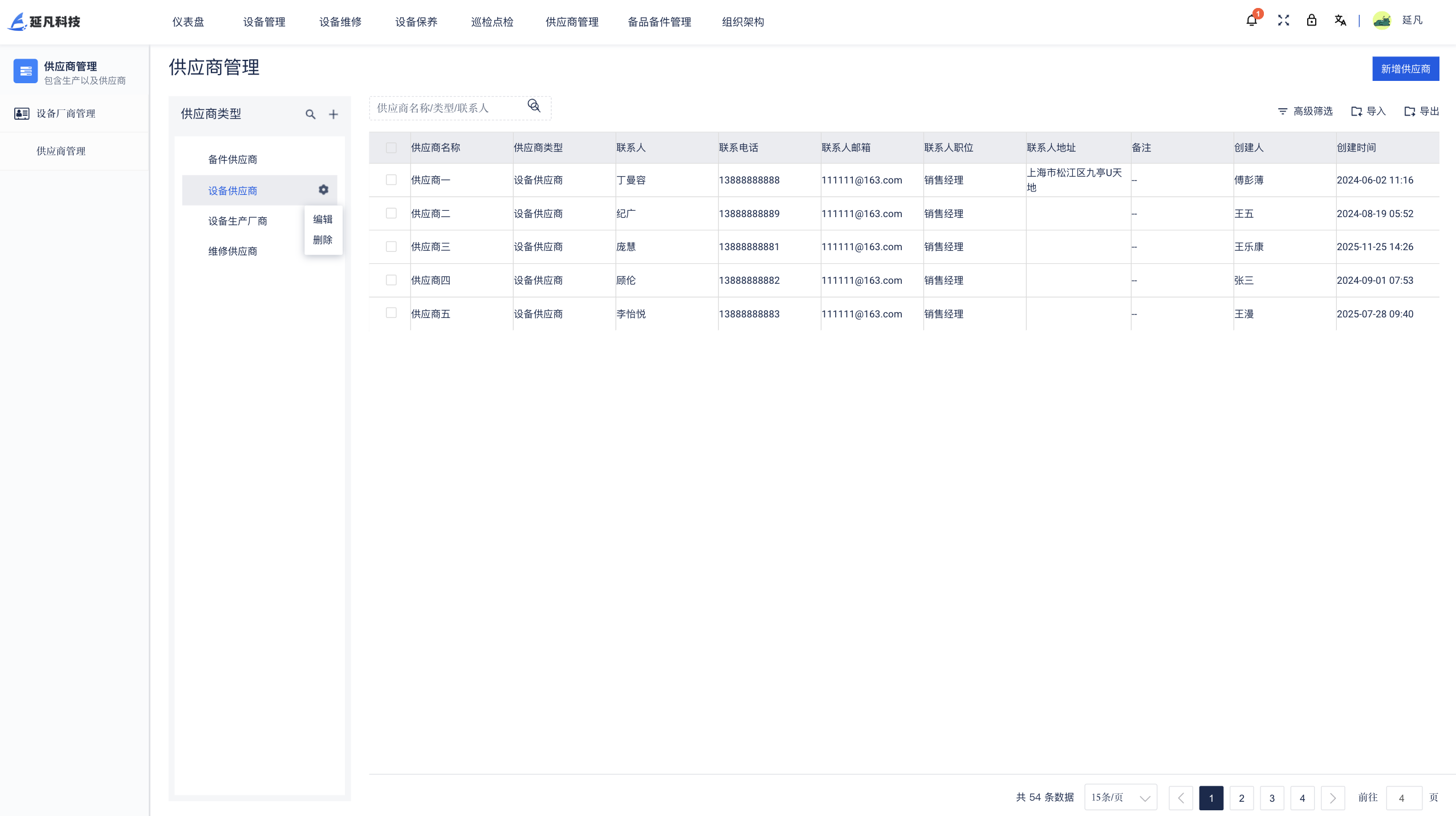The width and height of the screenshot is (1456, 816).
Task: Toggle fullscreen mode icon
Action: 1283,21
